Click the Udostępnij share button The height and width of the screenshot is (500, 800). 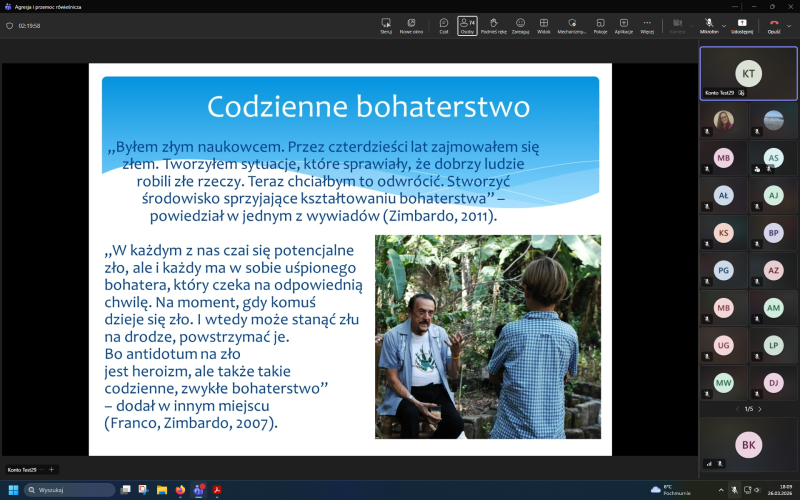[x=742, y=25]
